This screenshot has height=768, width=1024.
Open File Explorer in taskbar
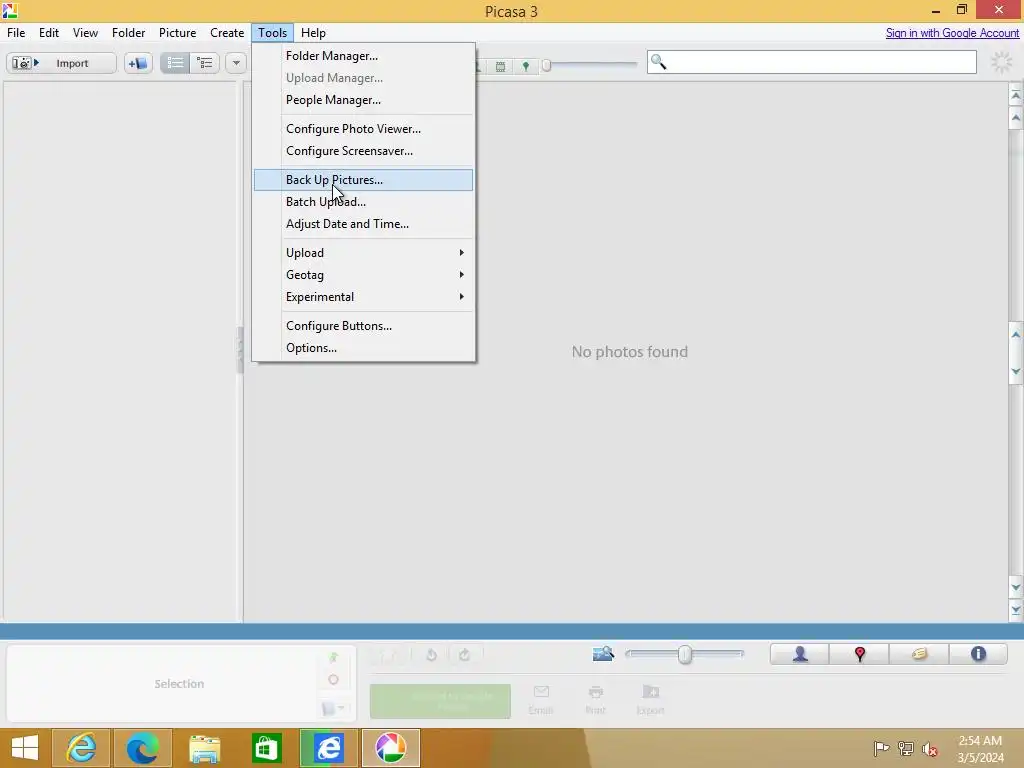click(204, 748)
